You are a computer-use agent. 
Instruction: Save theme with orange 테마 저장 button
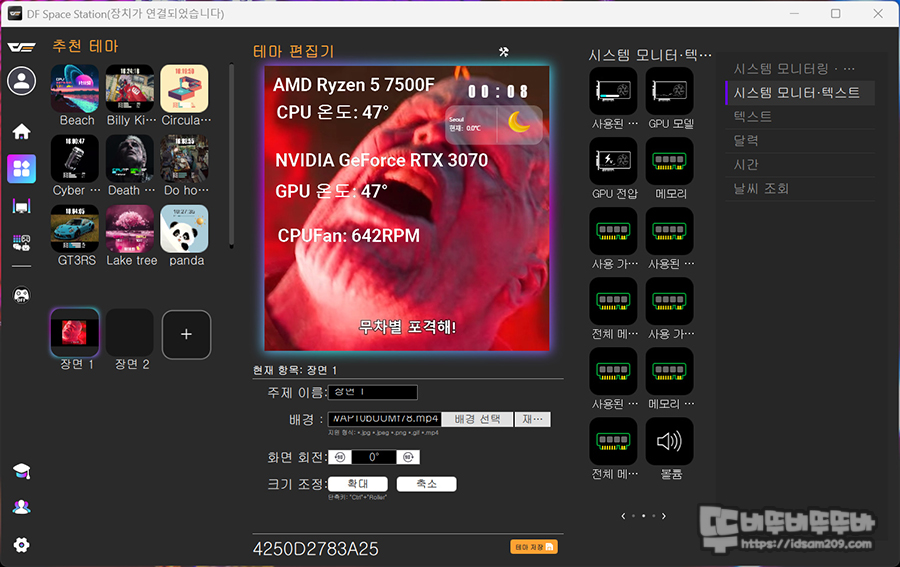[534, 547]
